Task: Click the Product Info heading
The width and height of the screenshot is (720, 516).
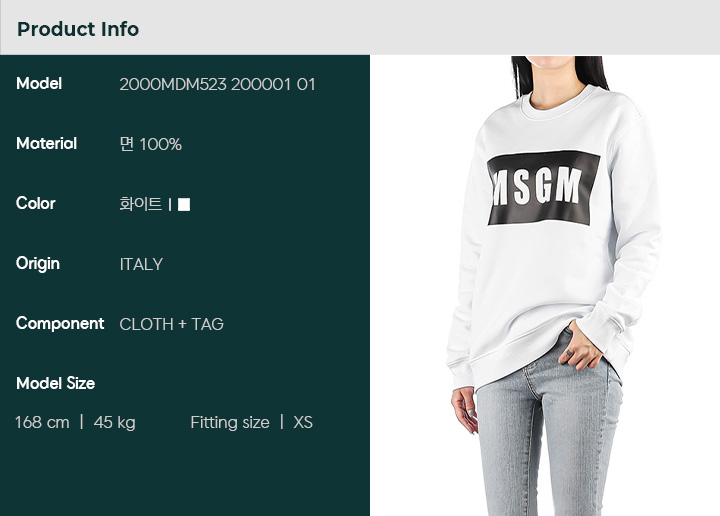Action: (78, 29)
